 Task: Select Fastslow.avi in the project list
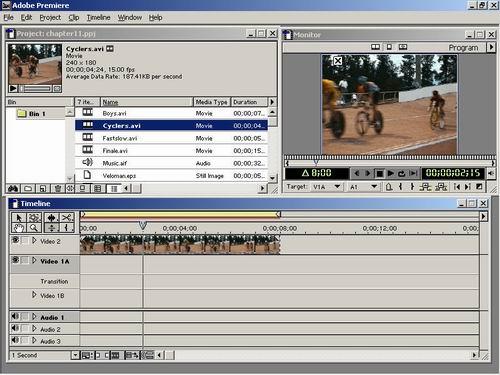(x=171, y=138)
